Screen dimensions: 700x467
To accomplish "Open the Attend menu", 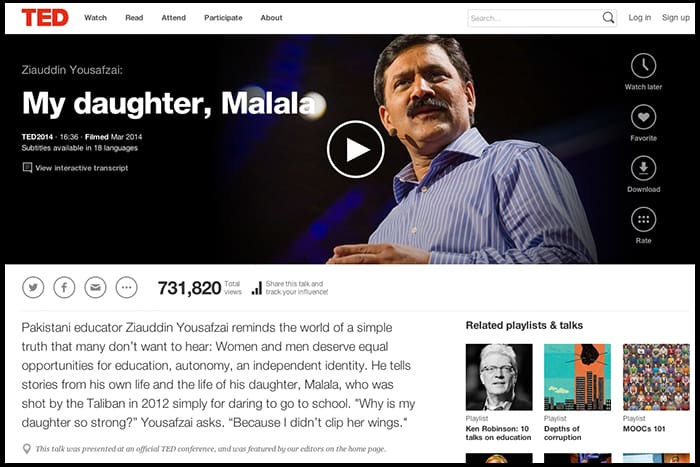I will tap(174, 18).
